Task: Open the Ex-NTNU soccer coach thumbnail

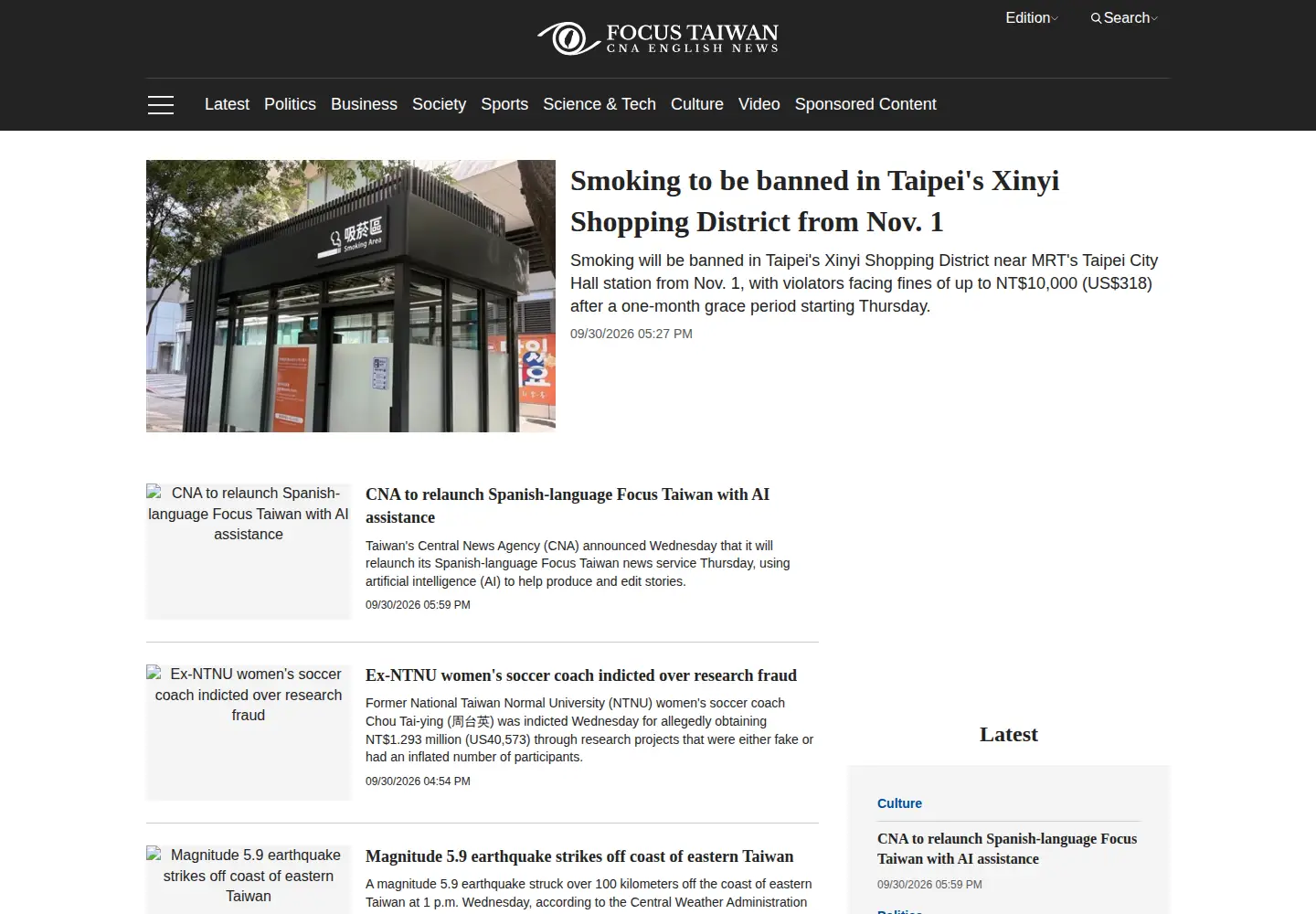Action: tap(249, 732)
